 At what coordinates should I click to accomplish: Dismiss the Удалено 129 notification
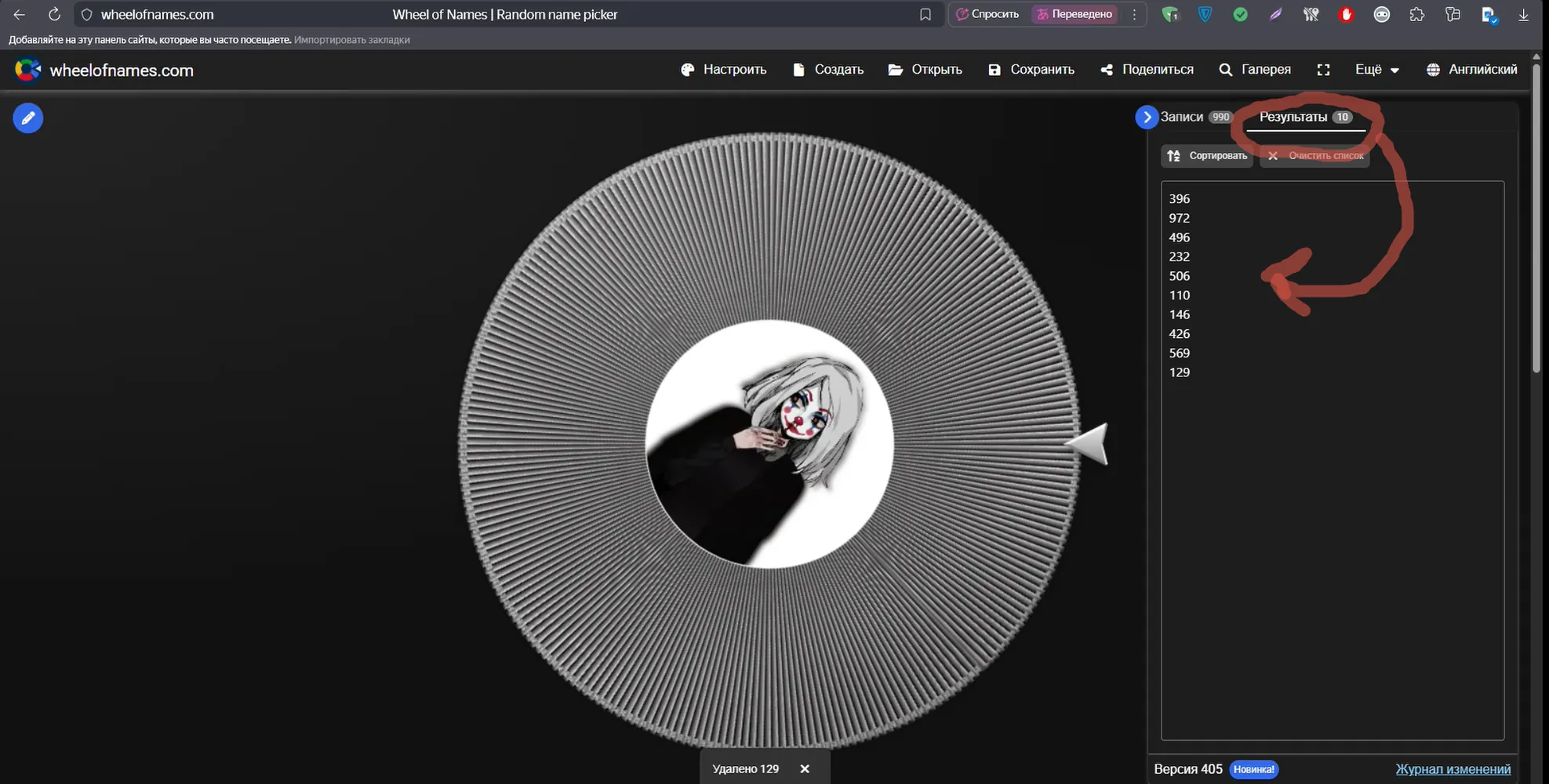pos(805,769)
